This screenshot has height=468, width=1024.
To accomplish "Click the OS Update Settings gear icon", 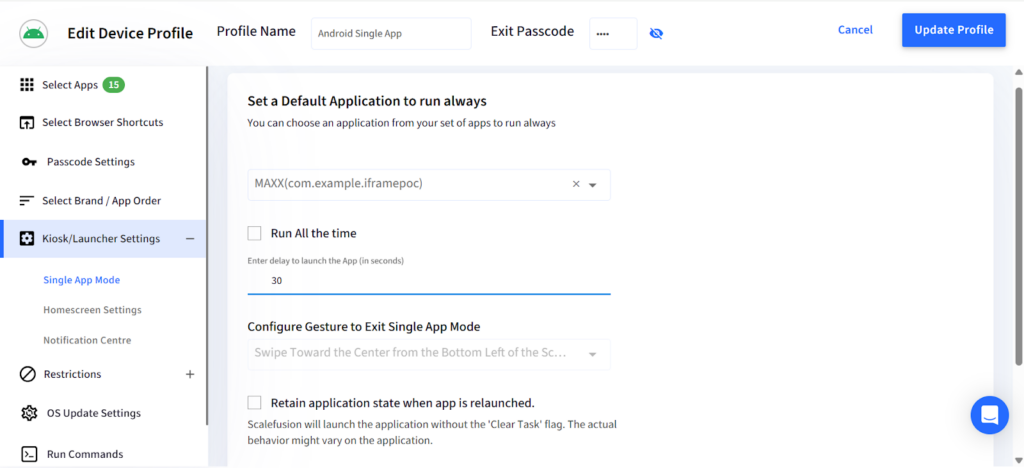I will click(28, 413).
